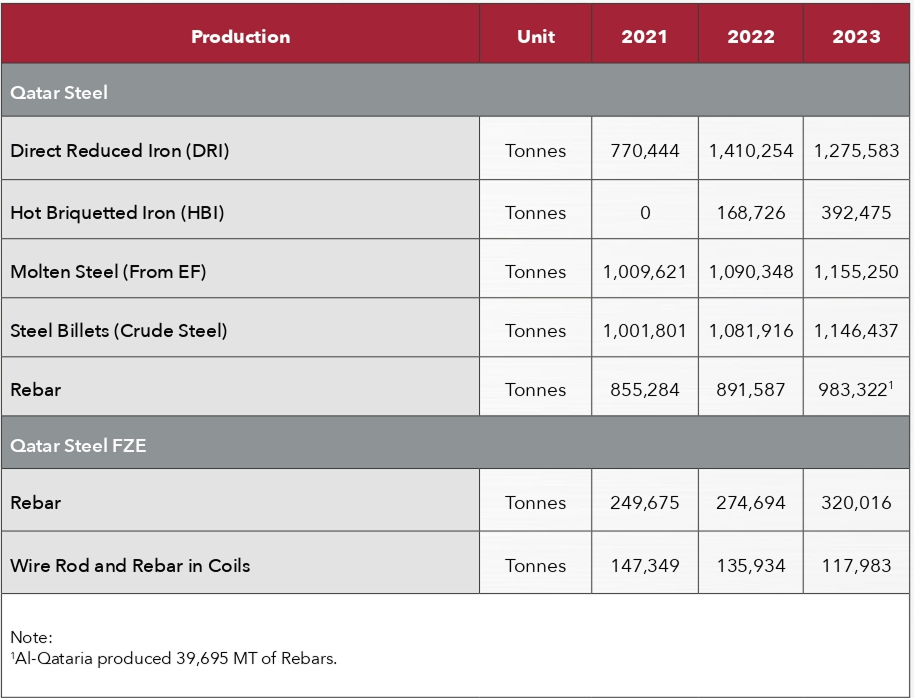Click the 2023 column header
This screenshot has width=914, height=698.
click(856, 37)
